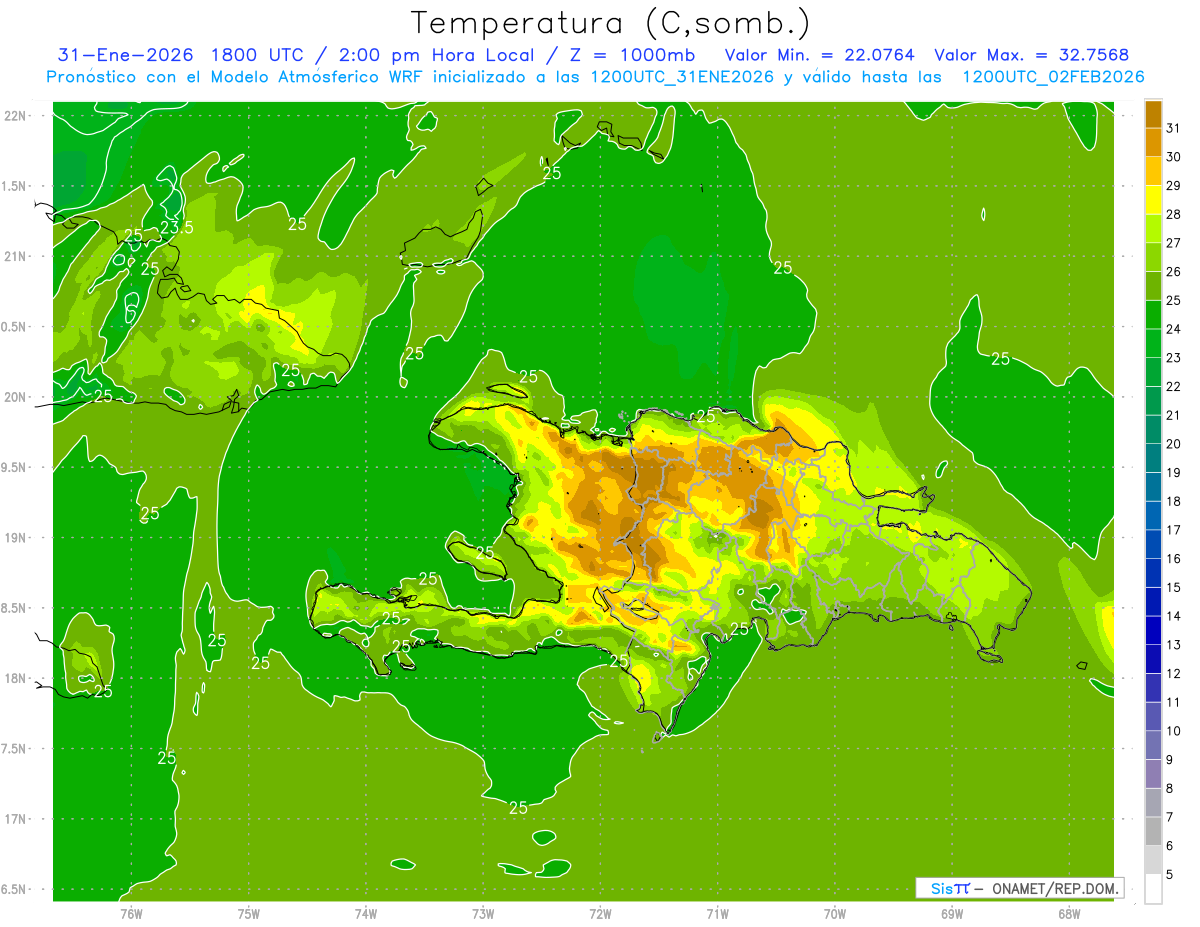The image size is (1200, 927).
Task: Click the "69W" longitude label
Action: [x=952, y=913]
